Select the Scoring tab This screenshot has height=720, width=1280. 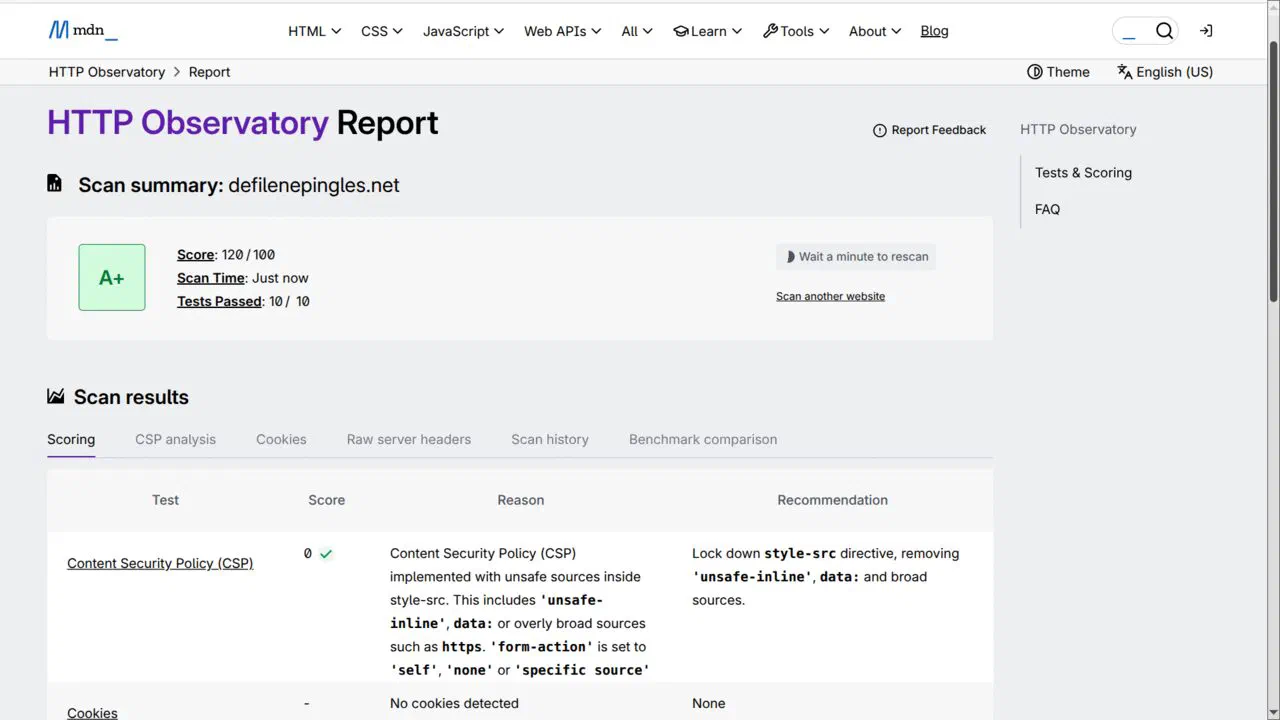point(71,439)
